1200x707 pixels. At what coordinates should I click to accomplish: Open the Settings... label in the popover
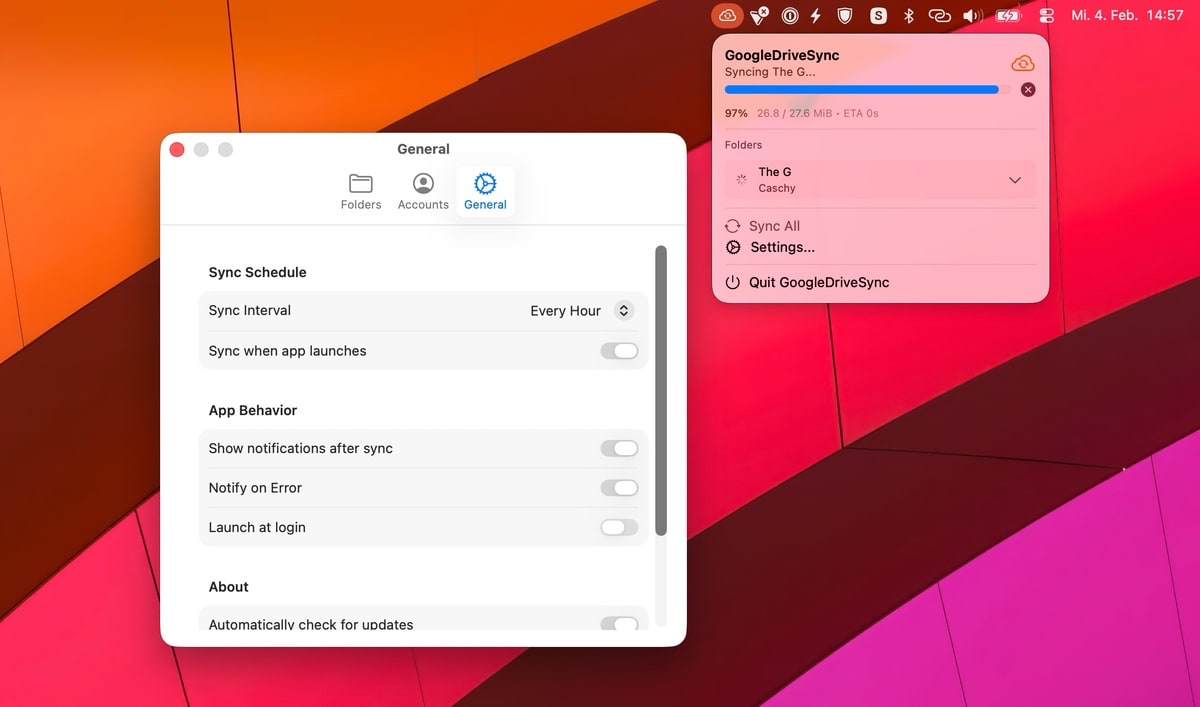pos(783,247)
